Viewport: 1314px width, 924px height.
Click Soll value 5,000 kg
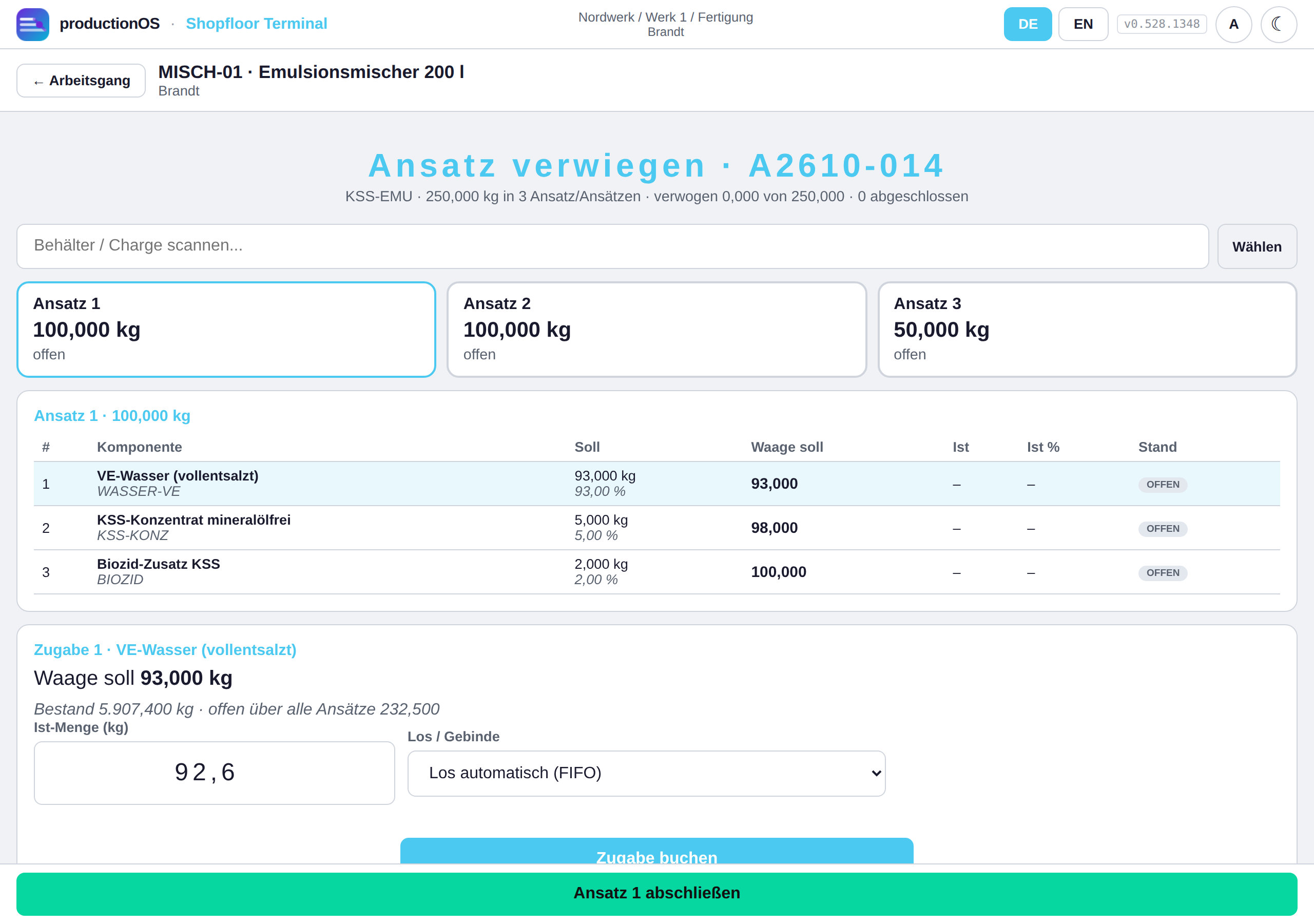click(601, 520)
